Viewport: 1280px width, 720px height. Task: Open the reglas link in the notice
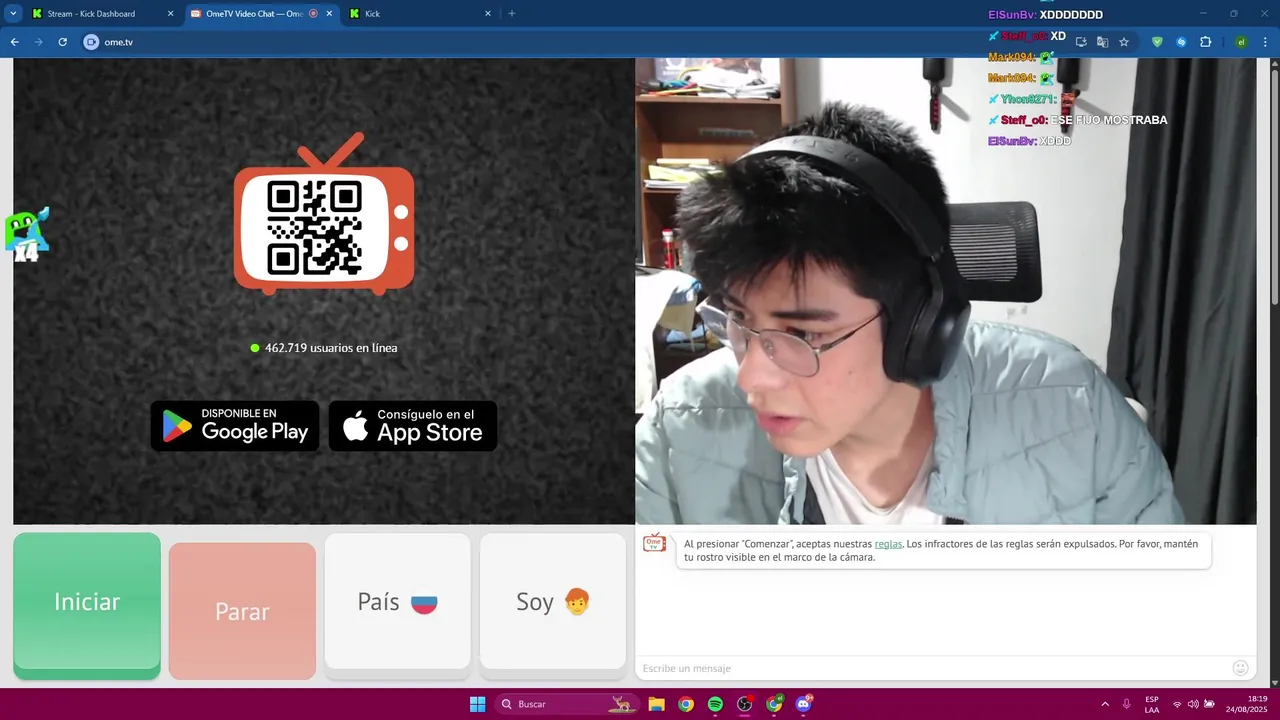point(888,544)
